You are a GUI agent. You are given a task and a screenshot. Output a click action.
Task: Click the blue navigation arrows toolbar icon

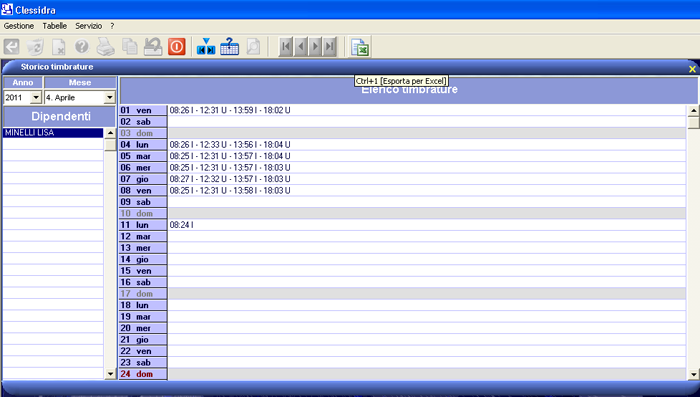point(206,46)
